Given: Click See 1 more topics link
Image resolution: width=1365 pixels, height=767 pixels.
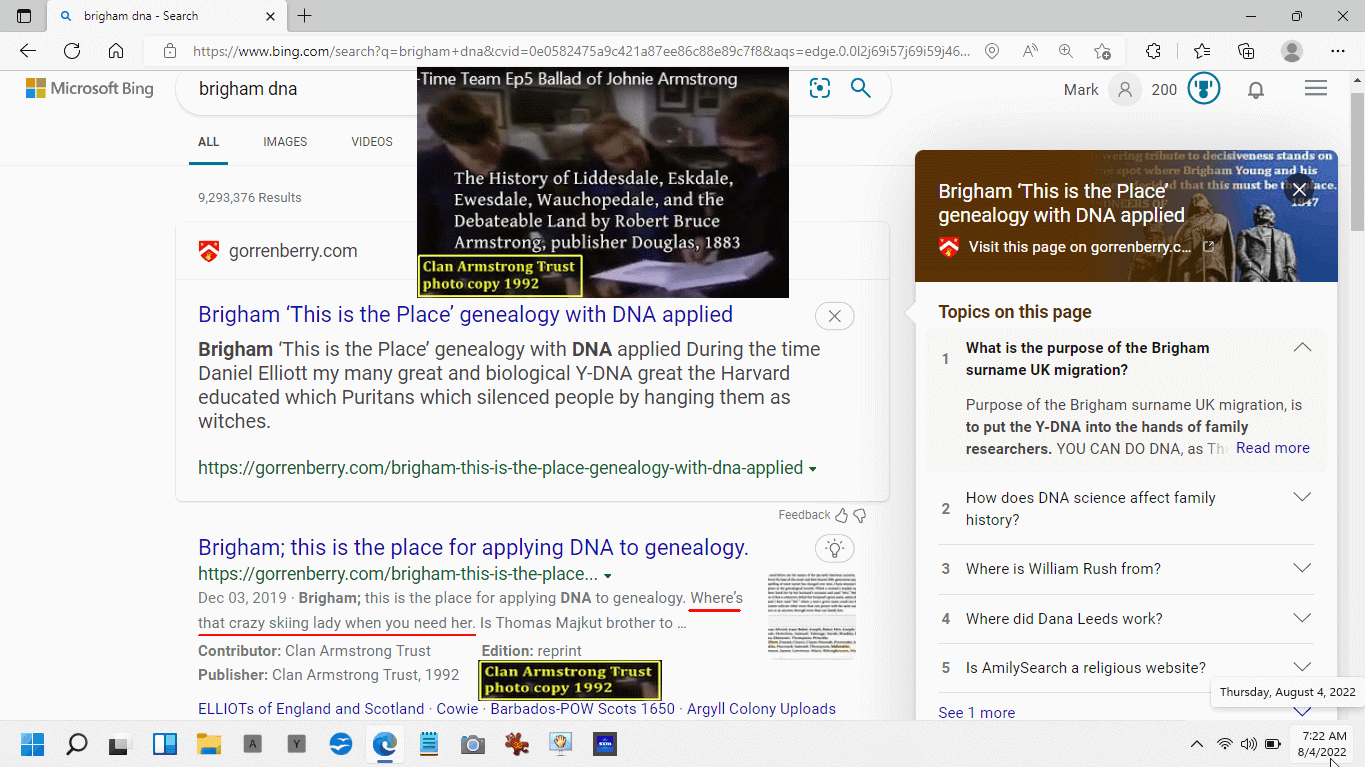Looking at the screenshot, I should (x=976, y=712).
